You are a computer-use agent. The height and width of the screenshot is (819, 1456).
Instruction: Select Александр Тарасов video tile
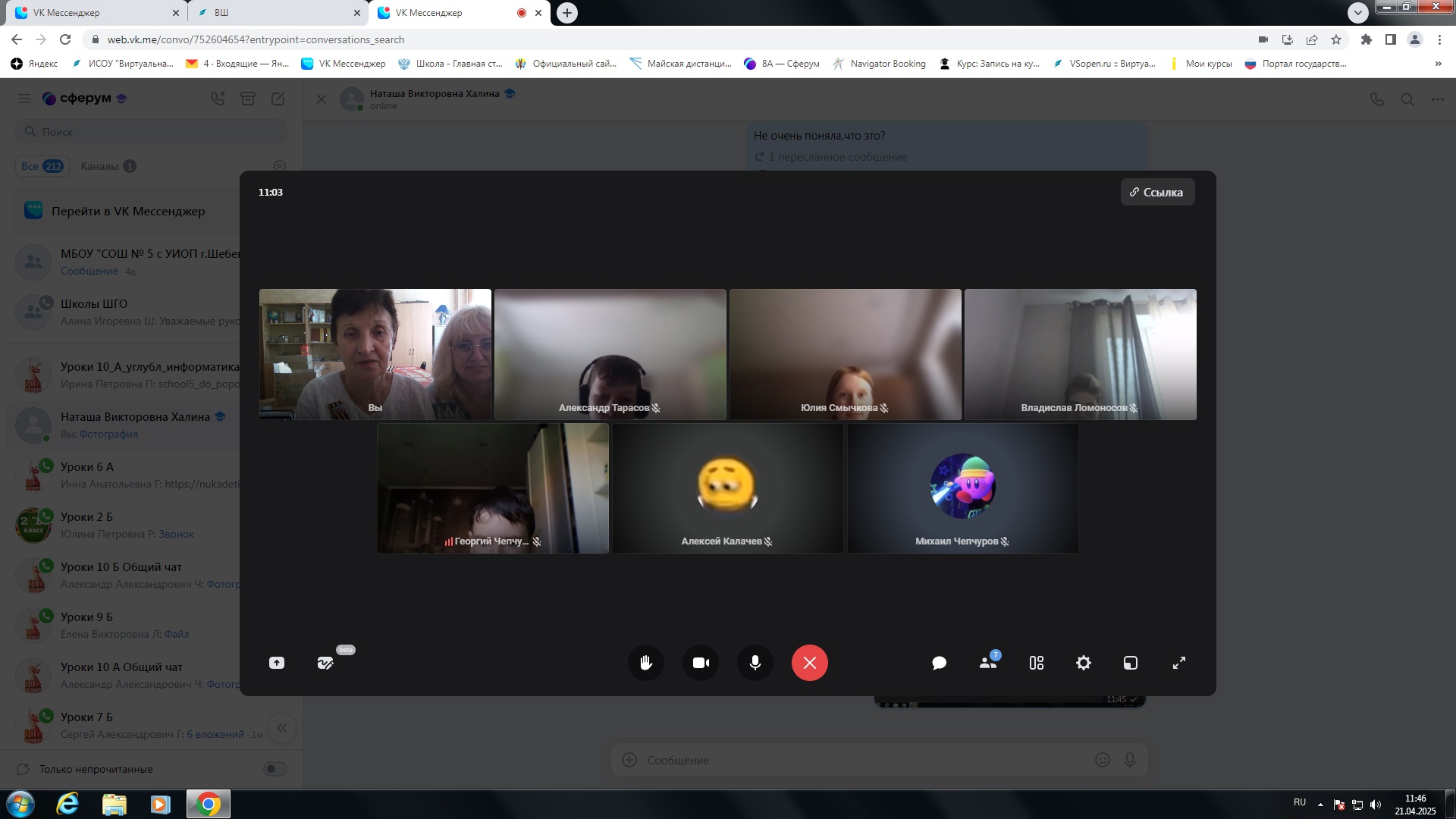pyautogui.click(x=610, y=354)
